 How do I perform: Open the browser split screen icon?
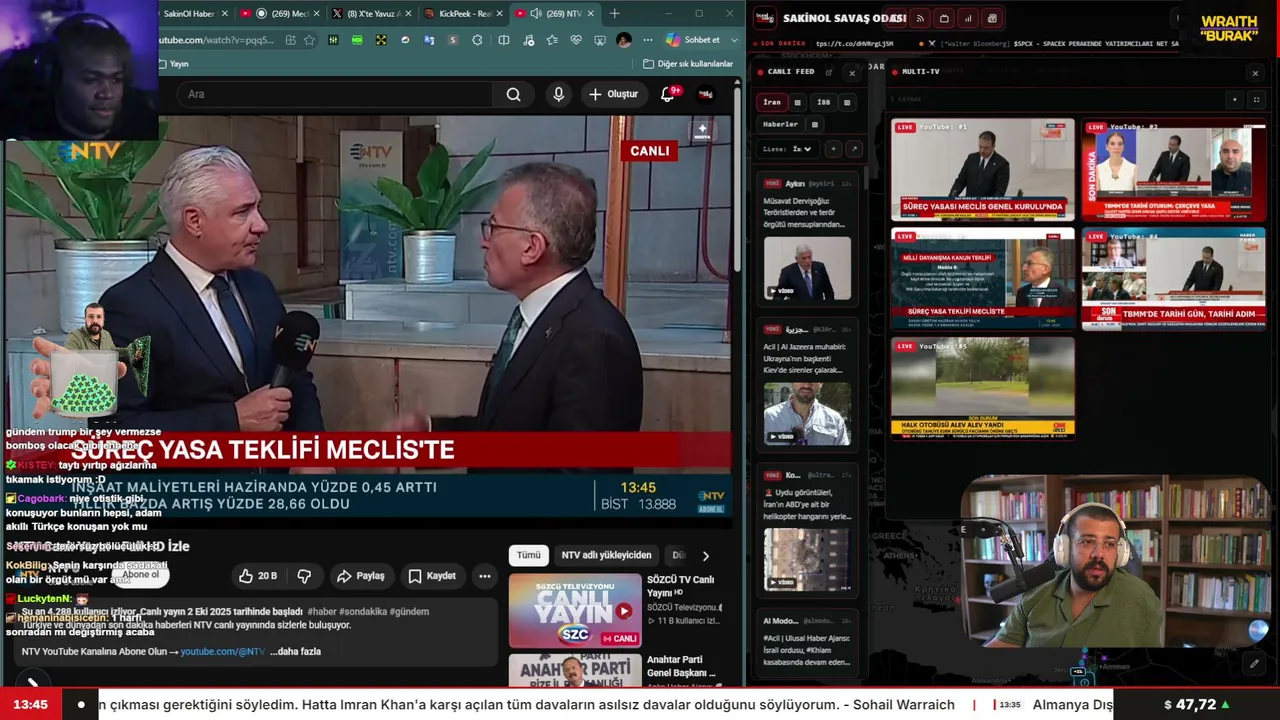click(x=504, y=40)
